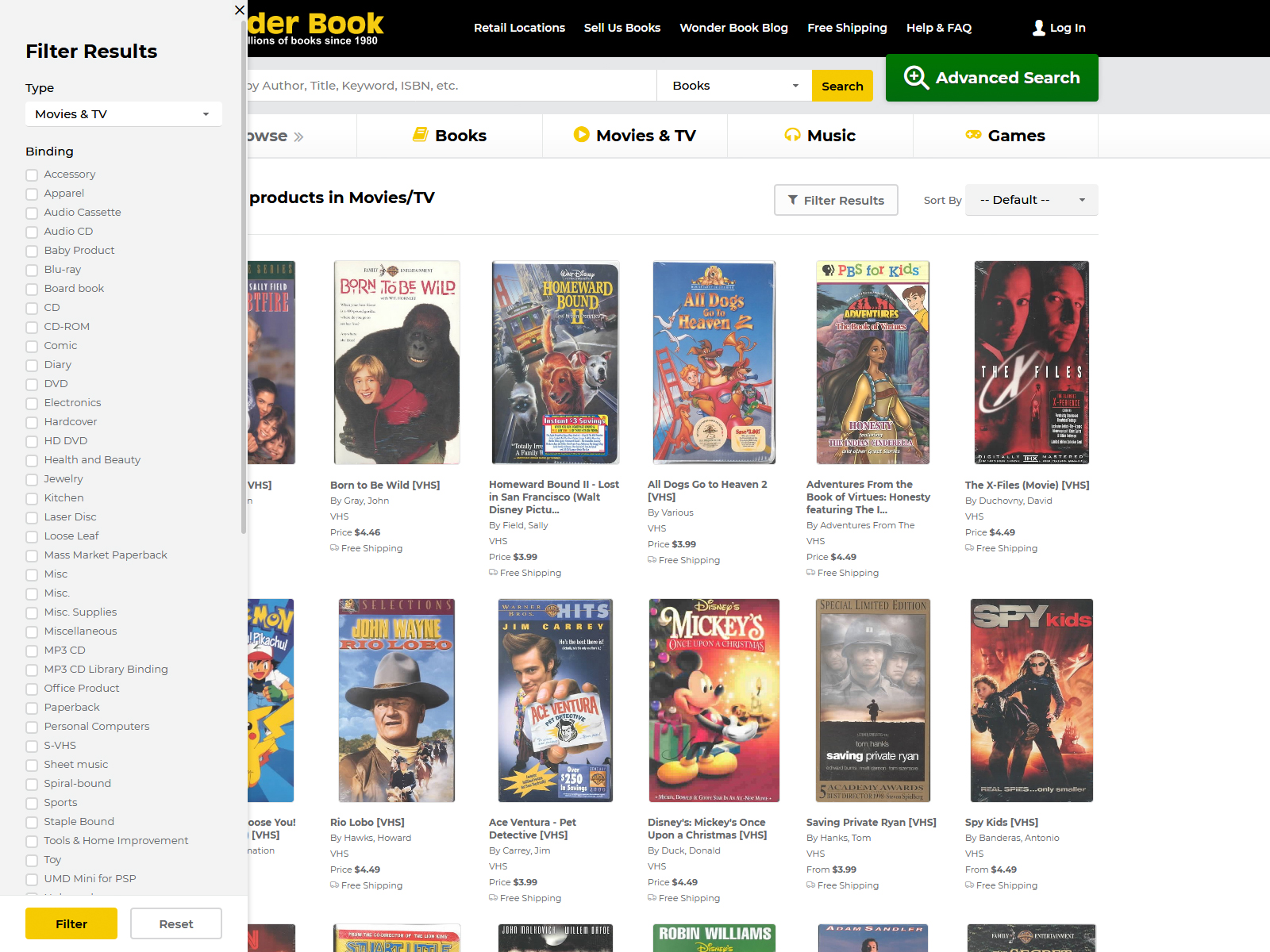Check the UMD Mini for PSP checkbox
The width and height of the screenshot is (1270, 952).
32,880
